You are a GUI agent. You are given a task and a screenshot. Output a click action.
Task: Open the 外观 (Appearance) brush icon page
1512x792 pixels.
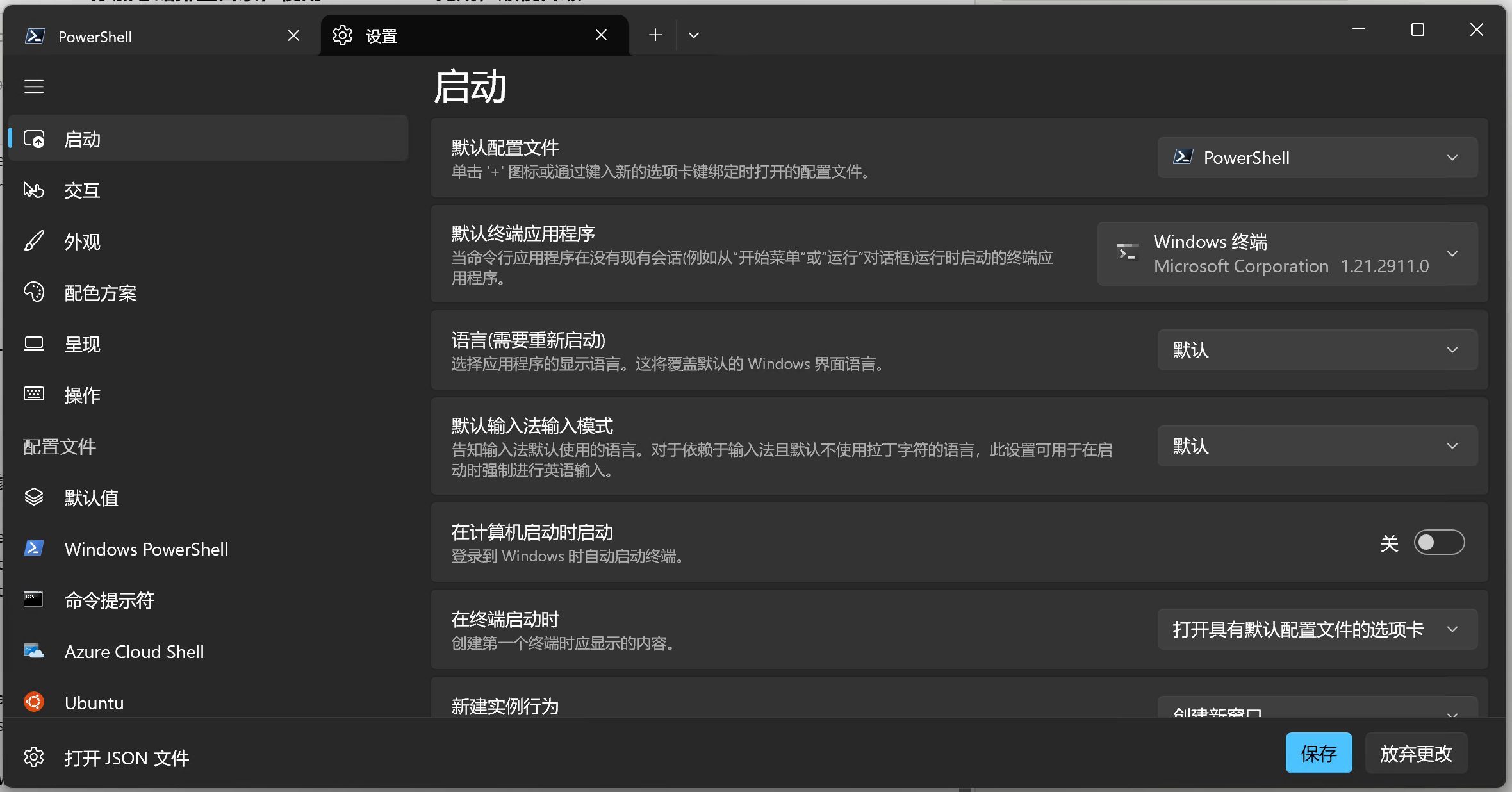tap(82, 242)
